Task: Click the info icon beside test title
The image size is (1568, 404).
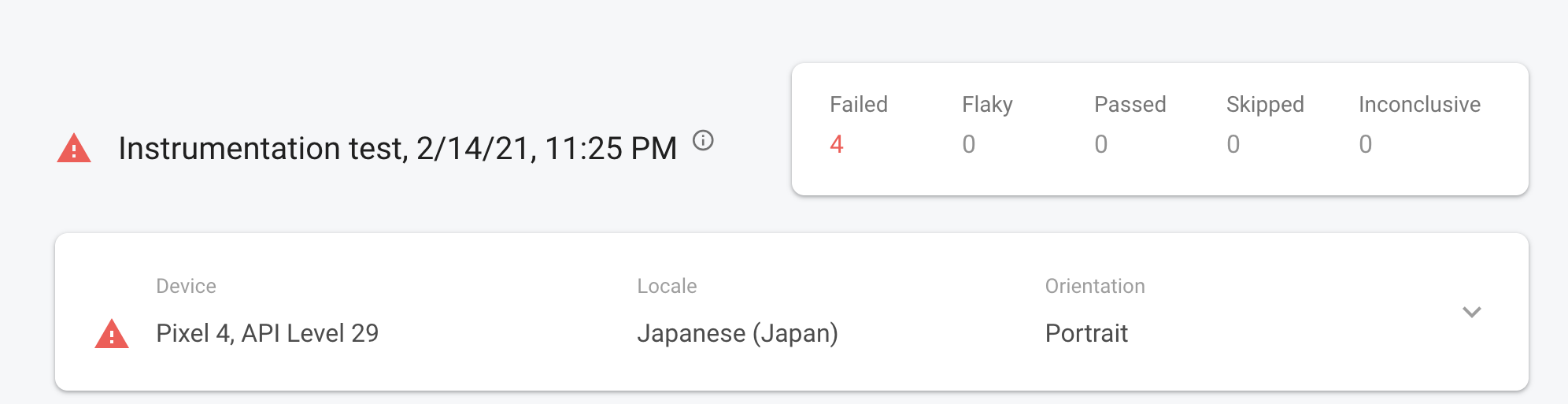Action: click(703, 141)
